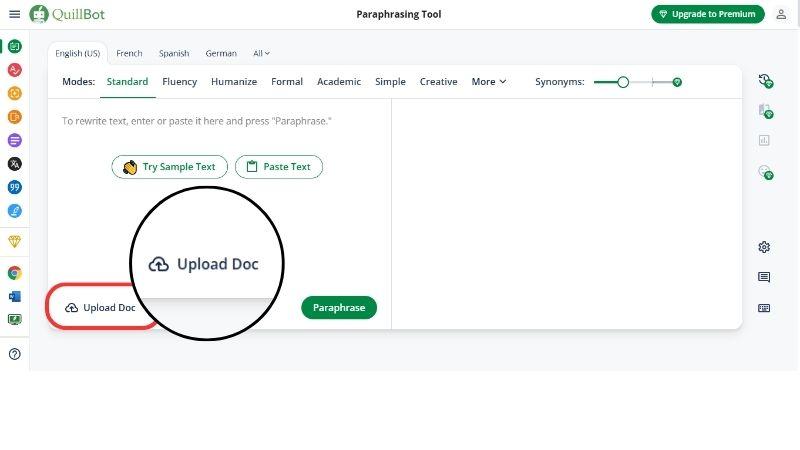Click the premium end of Synonyms slider

[677, 82]
